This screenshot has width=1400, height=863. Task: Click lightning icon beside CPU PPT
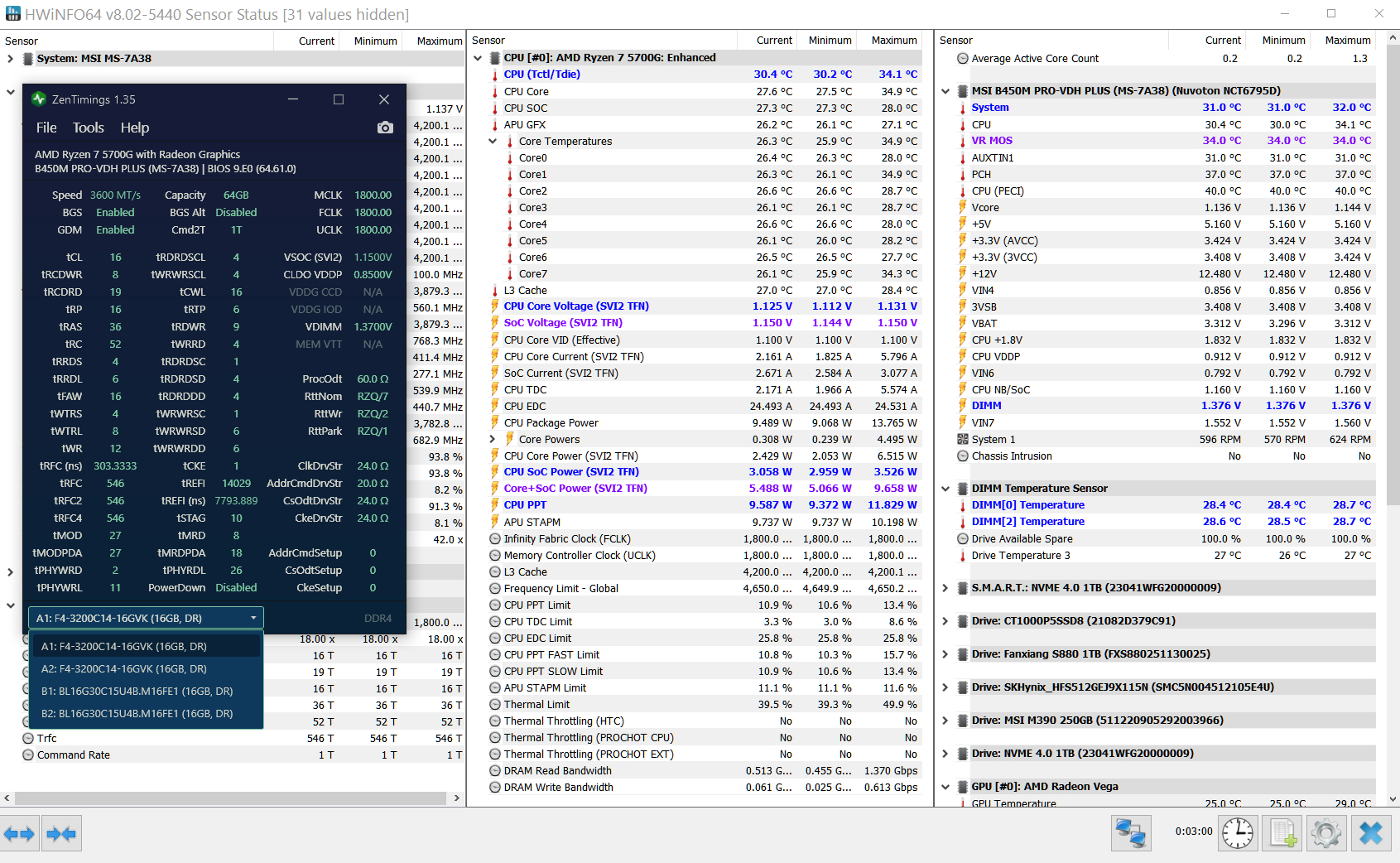tap(495, 505)
